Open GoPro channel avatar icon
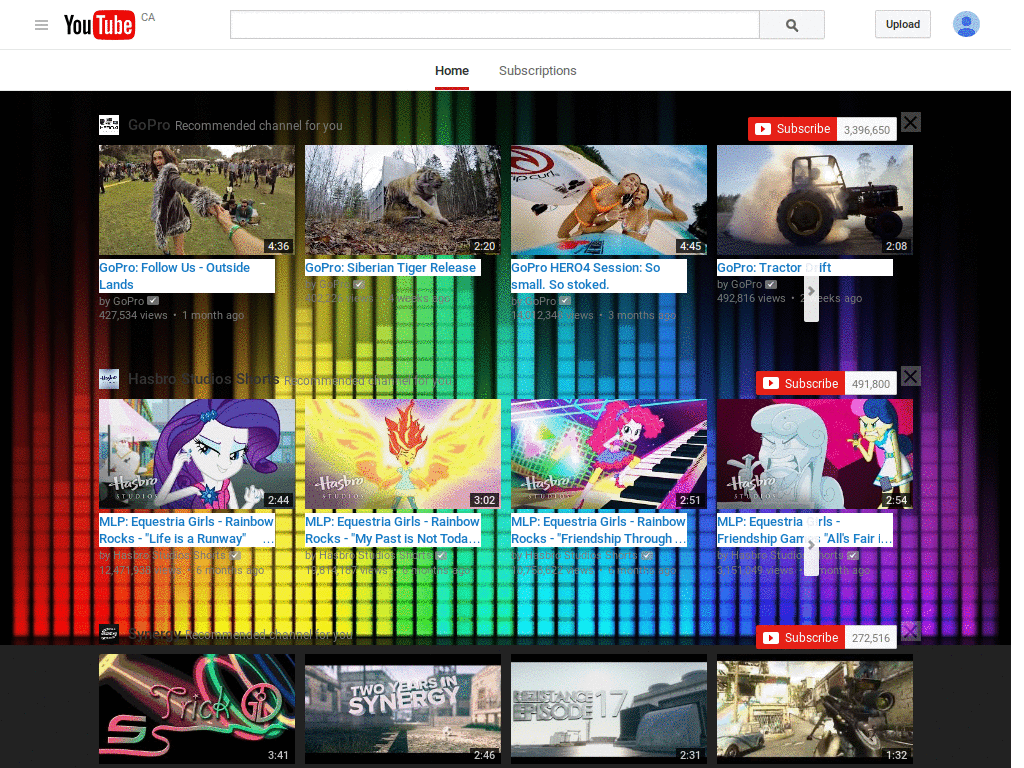 tap(109, 125)
